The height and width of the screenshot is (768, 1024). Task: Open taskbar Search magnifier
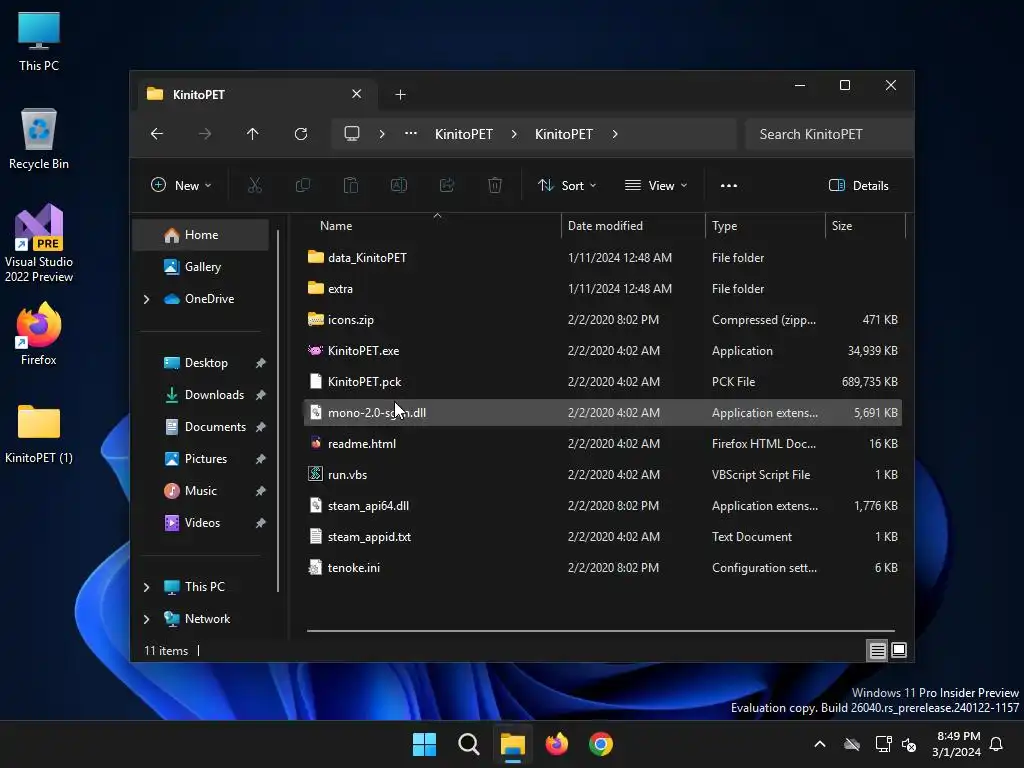coord(469,744)
